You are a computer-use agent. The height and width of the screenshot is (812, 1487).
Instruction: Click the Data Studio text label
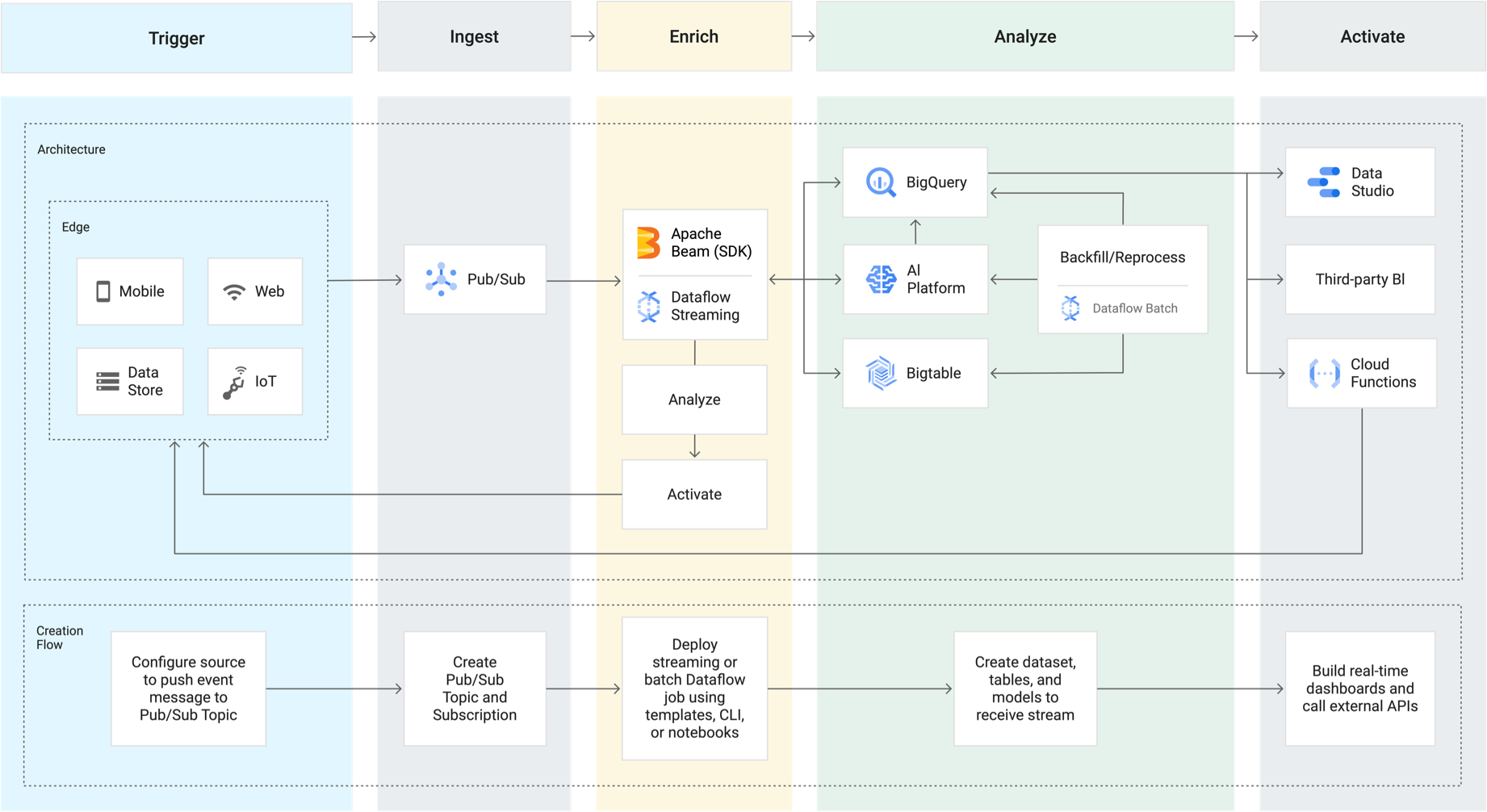pyautogui.click(x=1372, y=182)
